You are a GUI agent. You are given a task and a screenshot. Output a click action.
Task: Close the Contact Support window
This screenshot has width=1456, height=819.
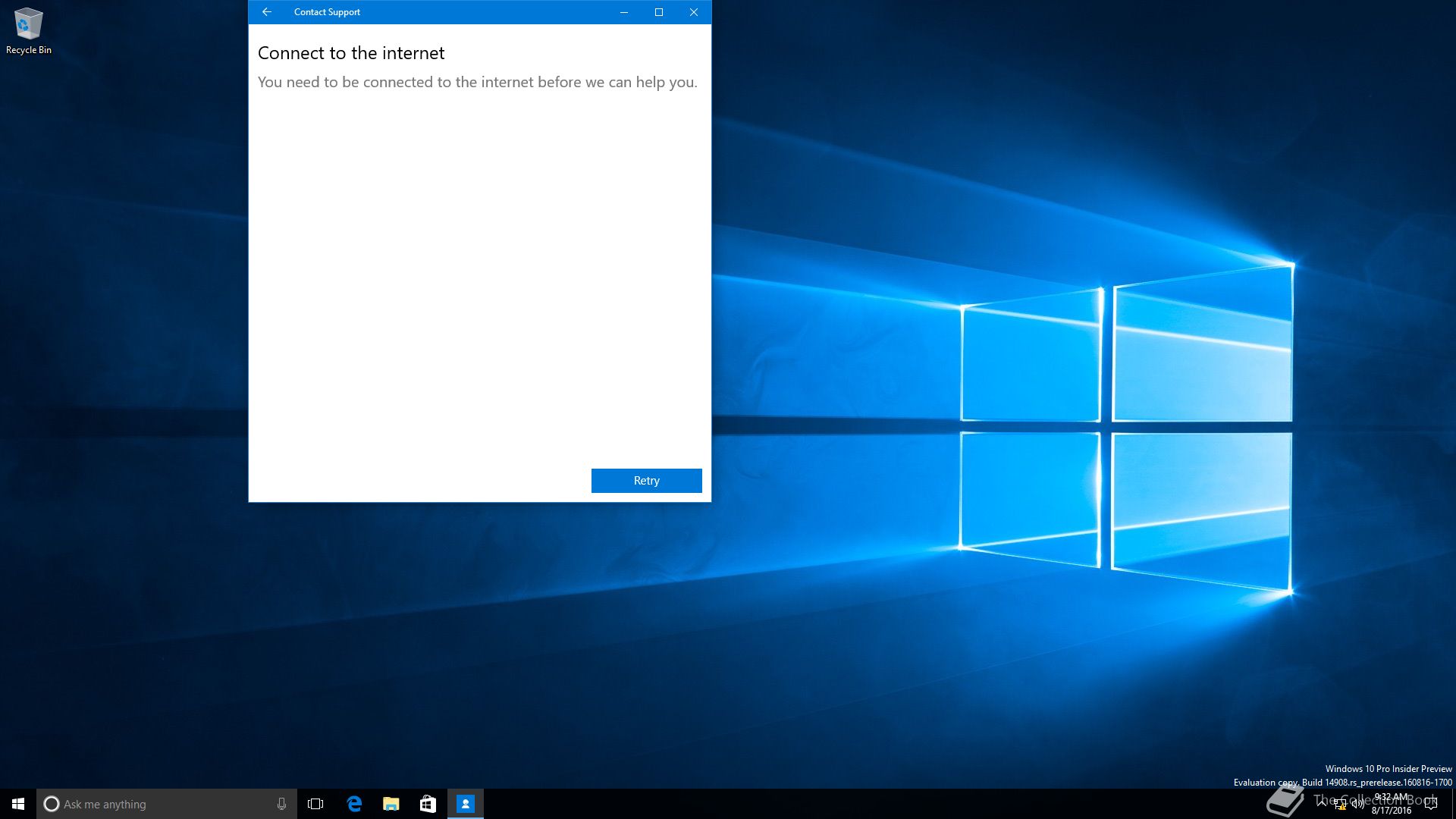pyautogui.click(x=694, y=12)
